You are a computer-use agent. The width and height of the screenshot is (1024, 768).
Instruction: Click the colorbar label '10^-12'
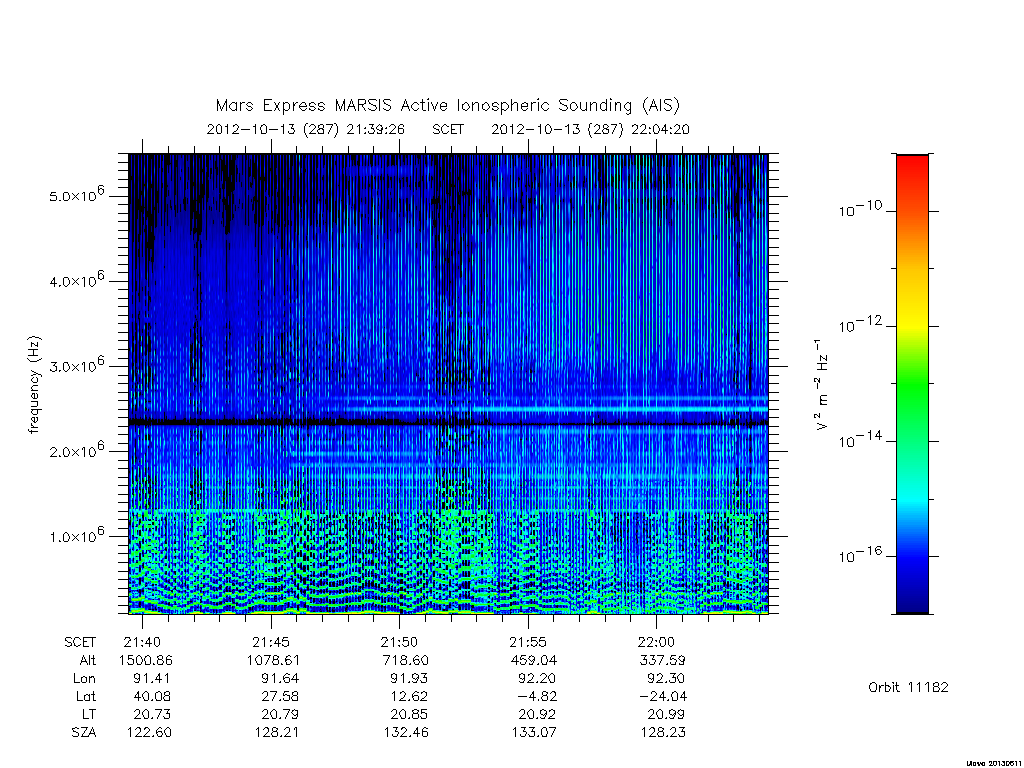click(x=860, y=324)
